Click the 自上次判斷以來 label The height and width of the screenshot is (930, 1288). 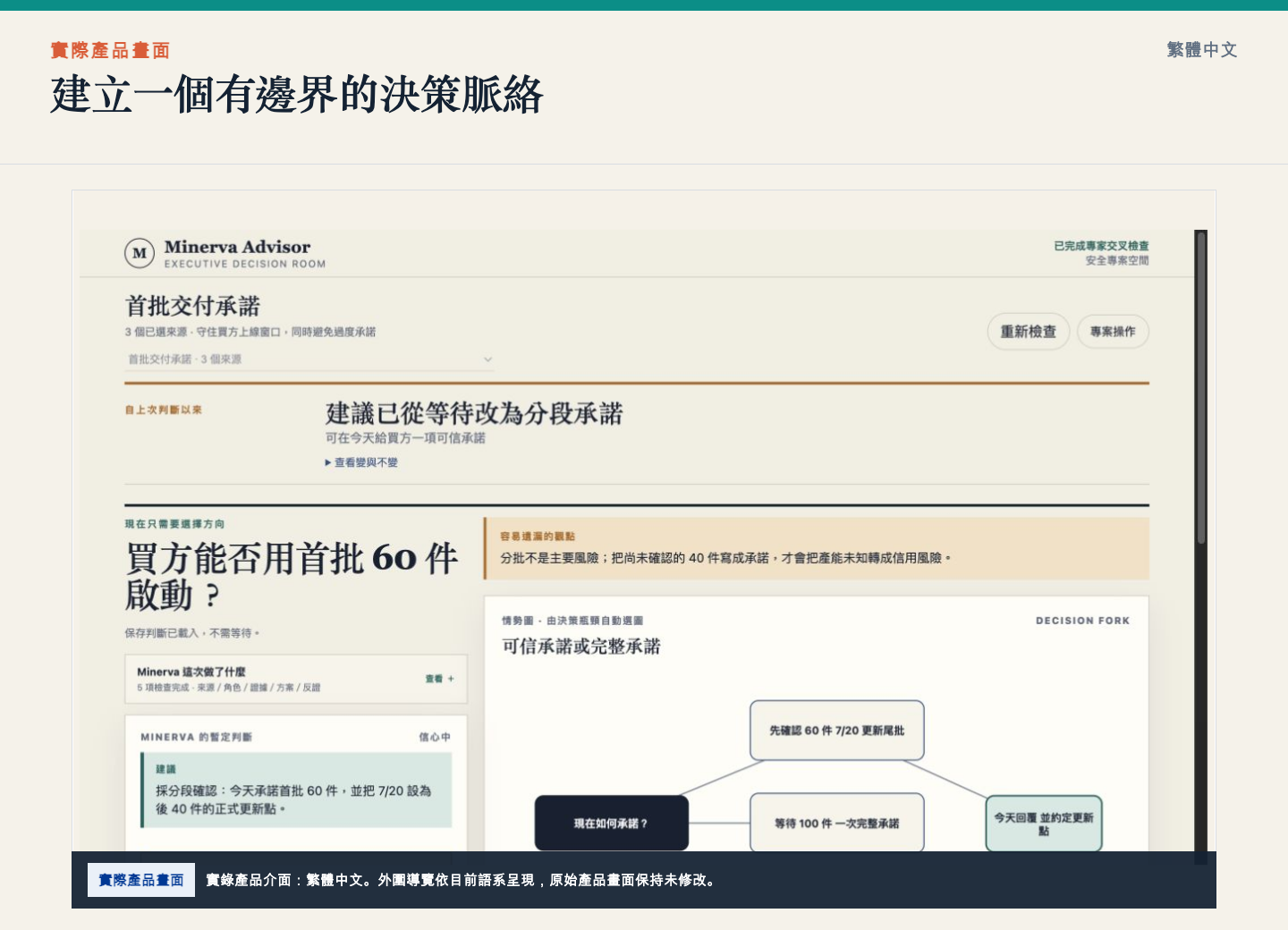pos(163,410)
